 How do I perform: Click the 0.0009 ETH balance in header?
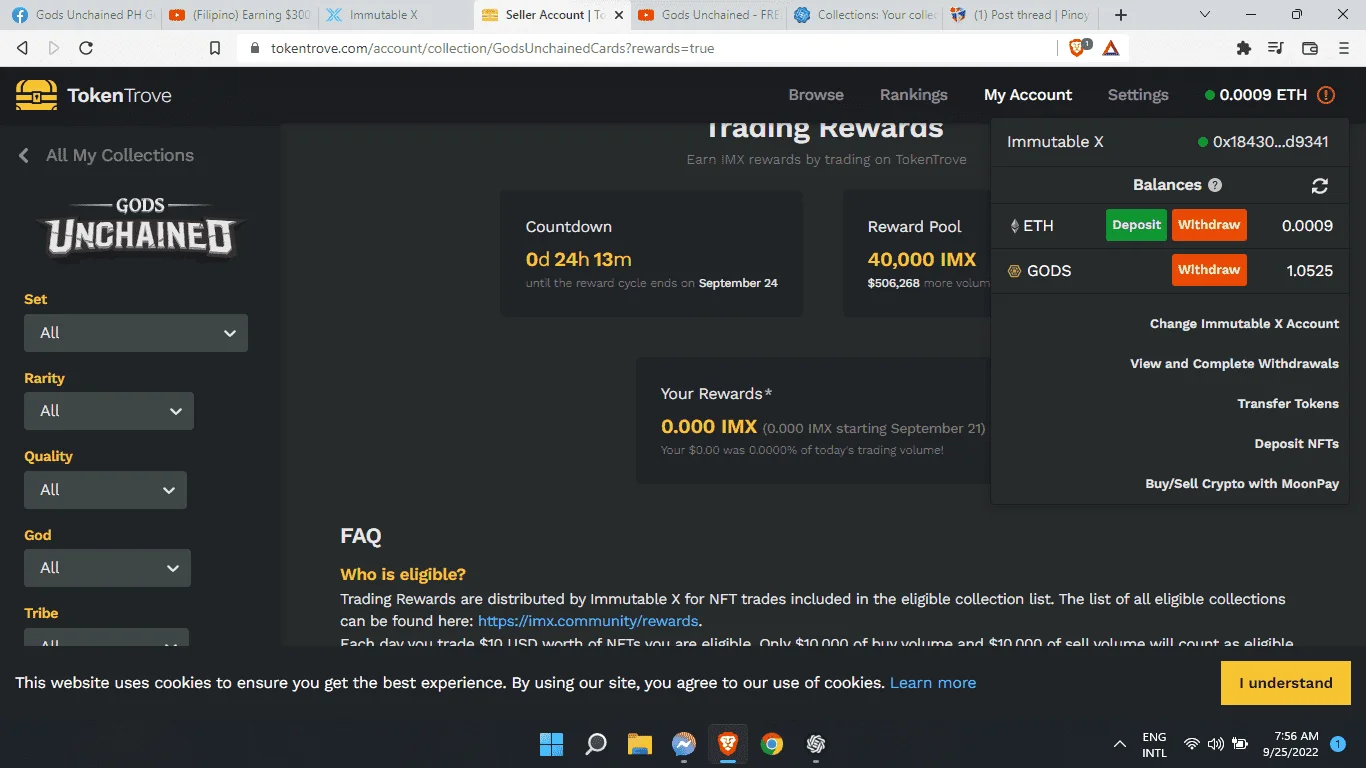pyautogui.click(x=1263, y=95)
